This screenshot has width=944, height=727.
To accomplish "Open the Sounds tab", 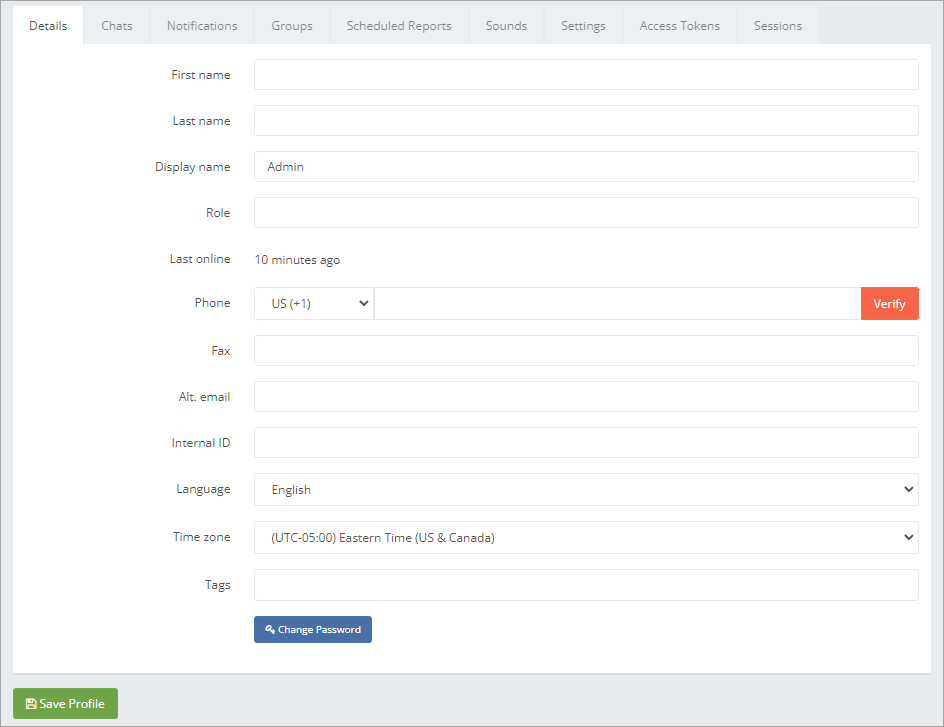I will (x=506, y=26).
